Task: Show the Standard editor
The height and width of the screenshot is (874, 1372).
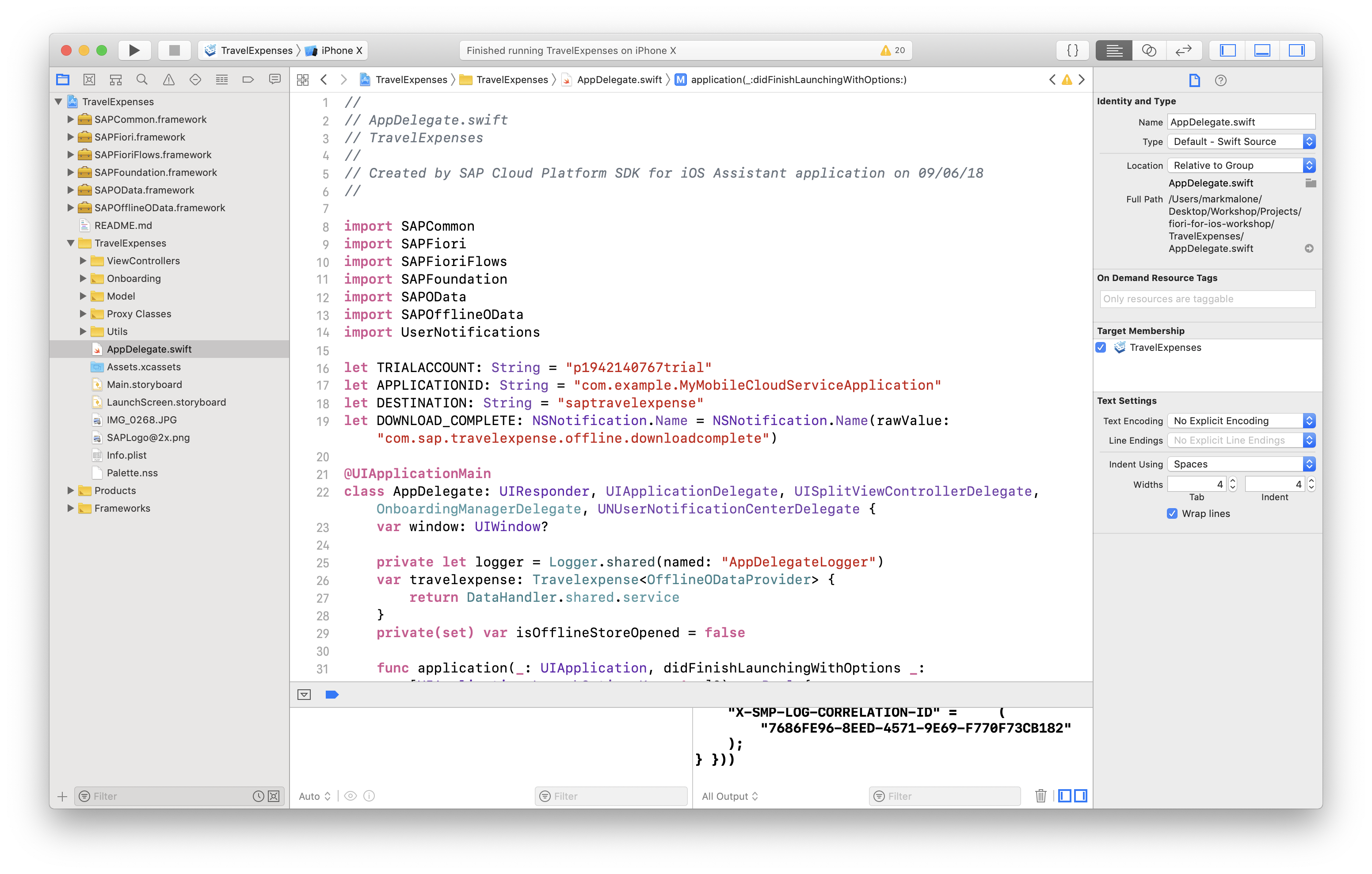Action: tap(1114, 50)
